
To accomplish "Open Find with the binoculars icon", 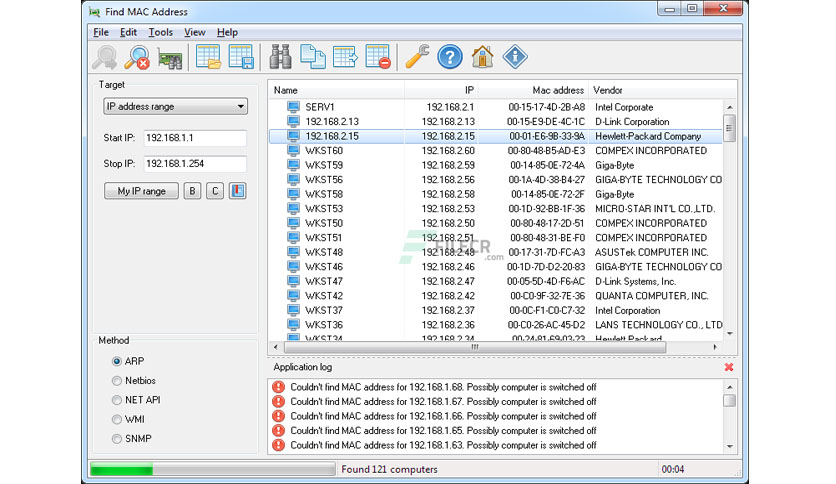I will (x=280, y=57).
